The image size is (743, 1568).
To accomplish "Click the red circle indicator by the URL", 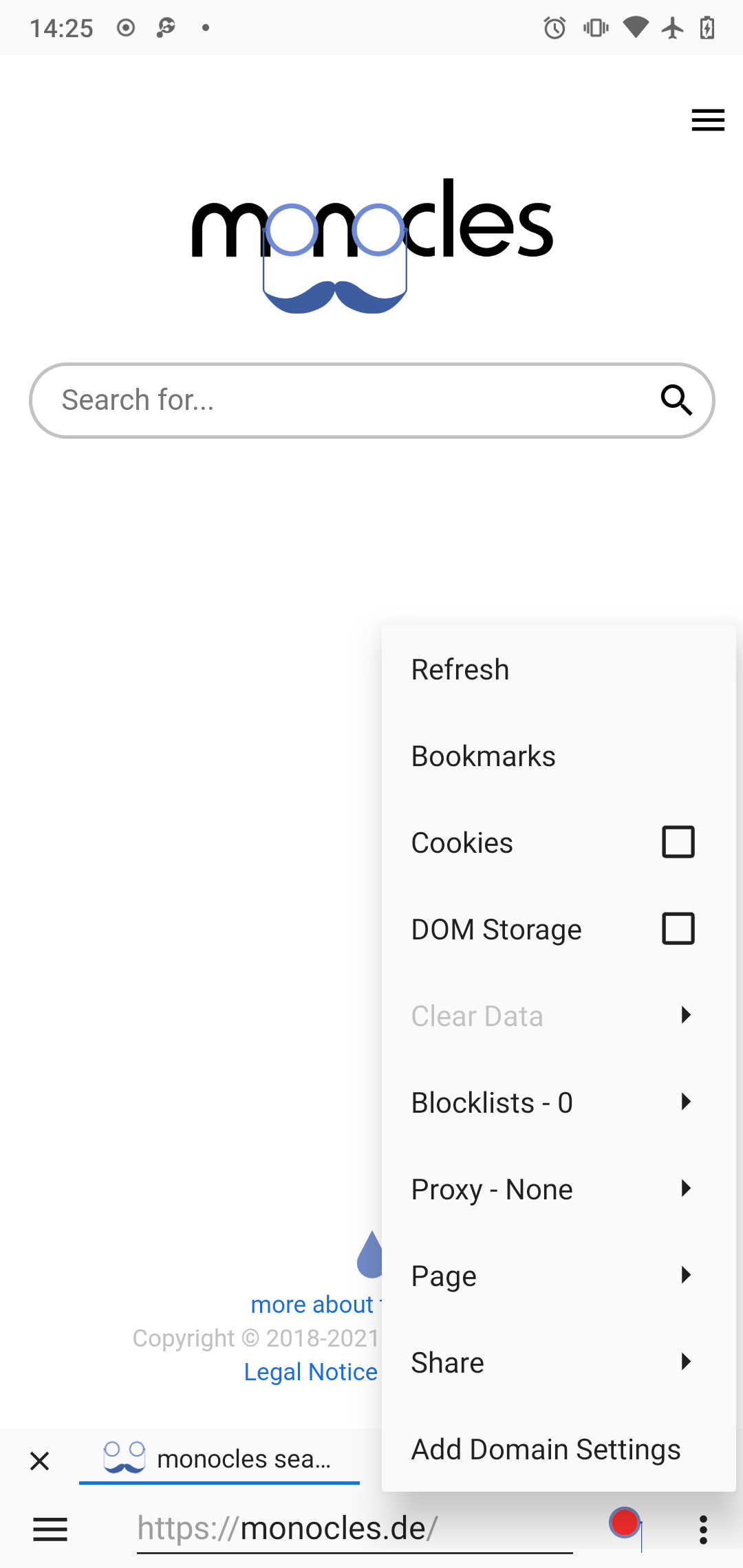I will pos(625,1523).
